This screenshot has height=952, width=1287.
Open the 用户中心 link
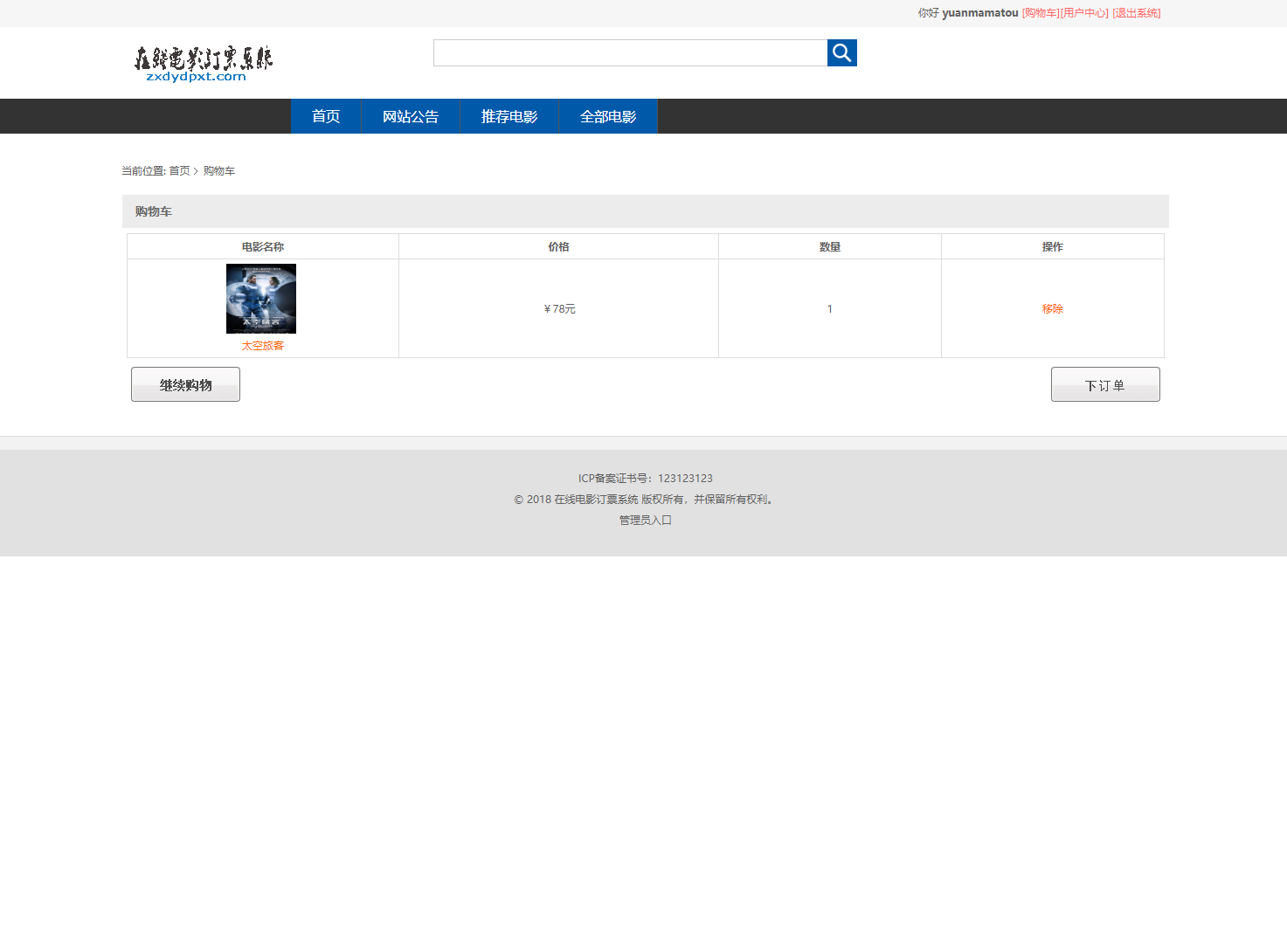point(1083,13)
